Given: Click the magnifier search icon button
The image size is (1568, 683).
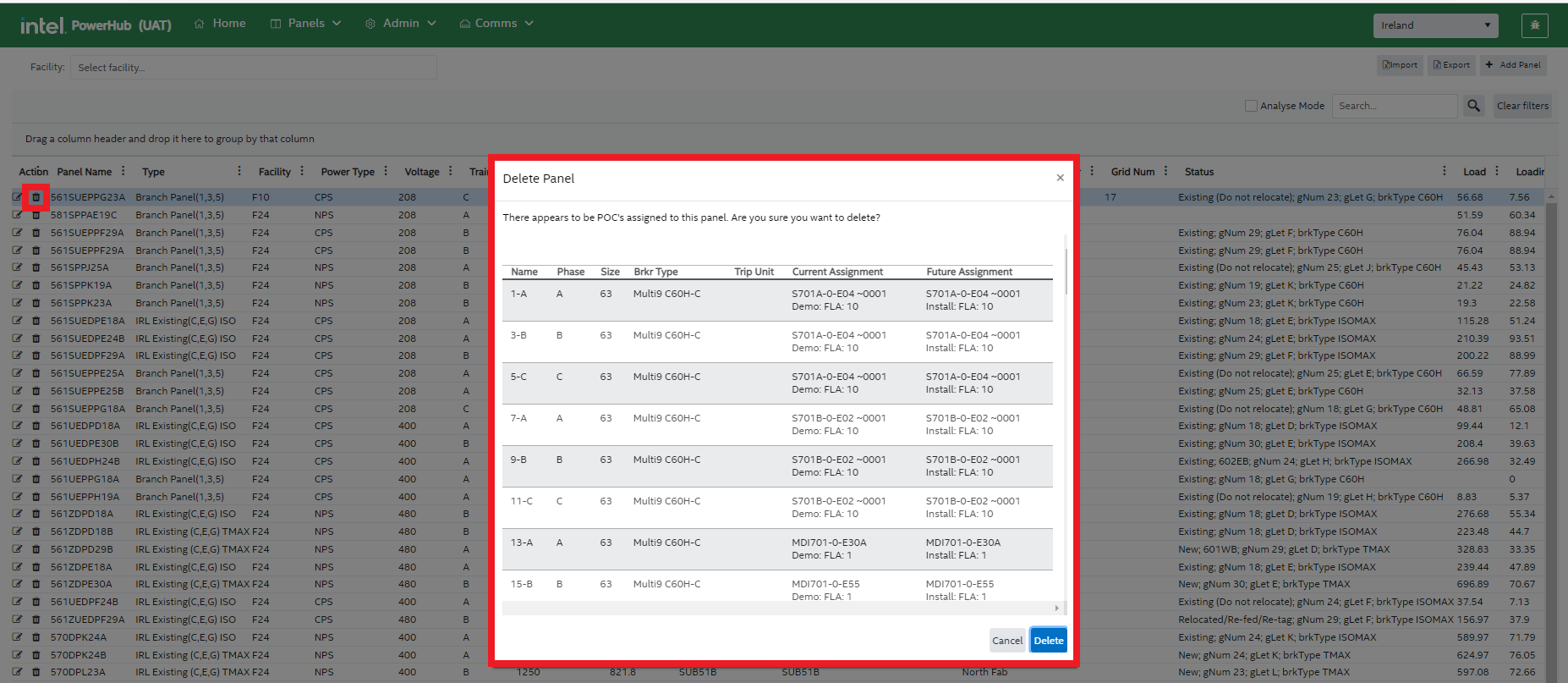Looking at the screenshot, I should [x=1474, y=106].
